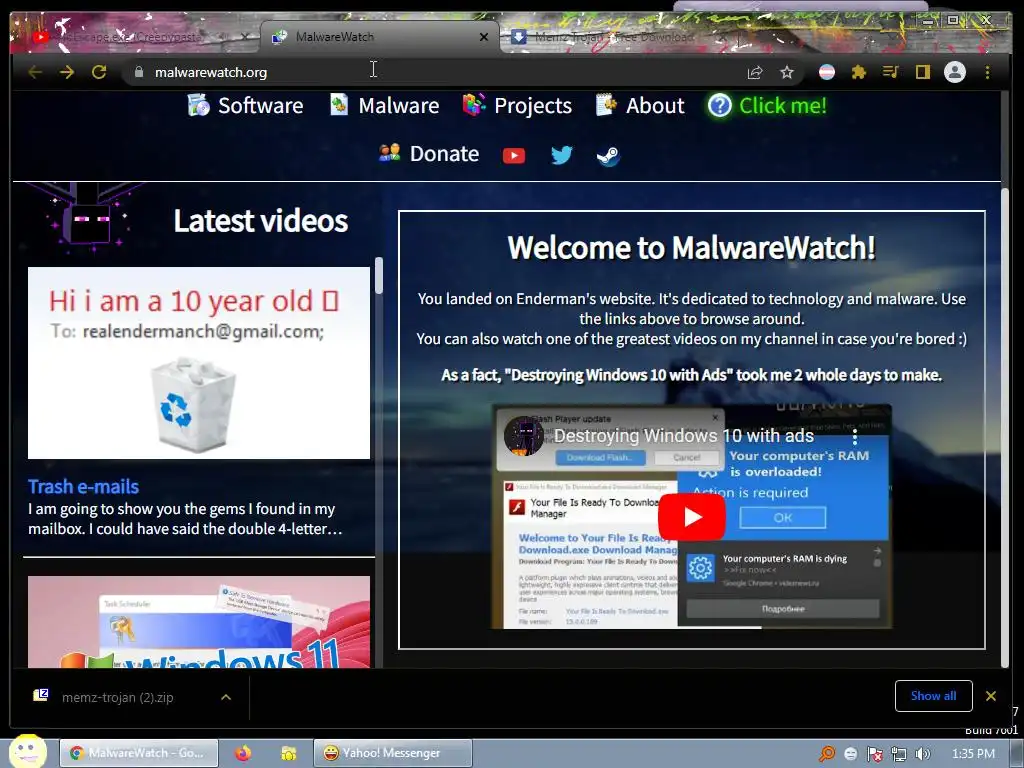Toggle the browser side panel icon
The image size is (1024, 768).
[923, 72]
